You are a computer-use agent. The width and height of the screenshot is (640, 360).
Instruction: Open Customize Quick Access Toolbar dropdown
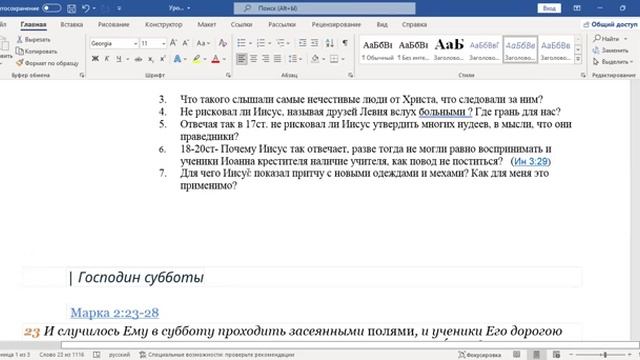tap(120, 8)
